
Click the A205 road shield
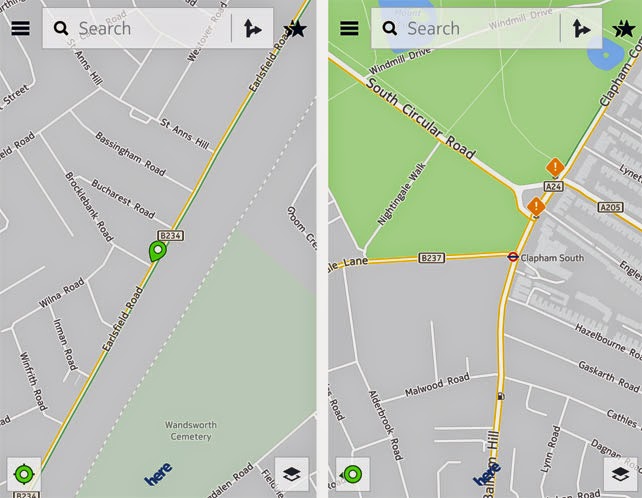coord(610,207)
